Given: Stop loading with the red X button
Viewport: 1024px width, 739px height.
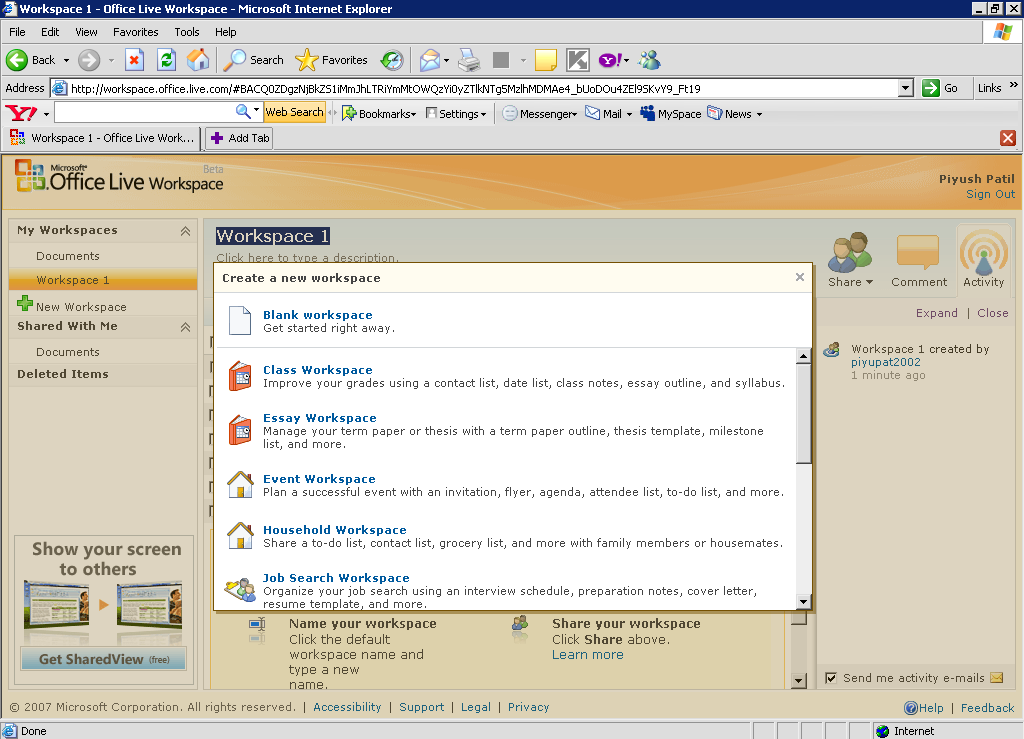Looking at the screenshot, I should [x=134, y=60].
